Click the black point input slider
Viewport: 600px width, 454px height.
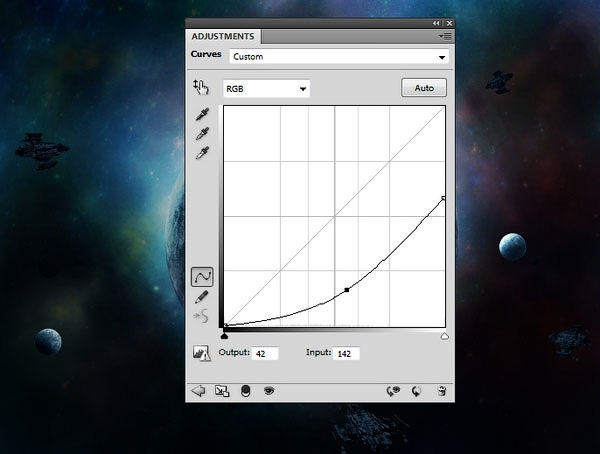(x=225, y=336)
